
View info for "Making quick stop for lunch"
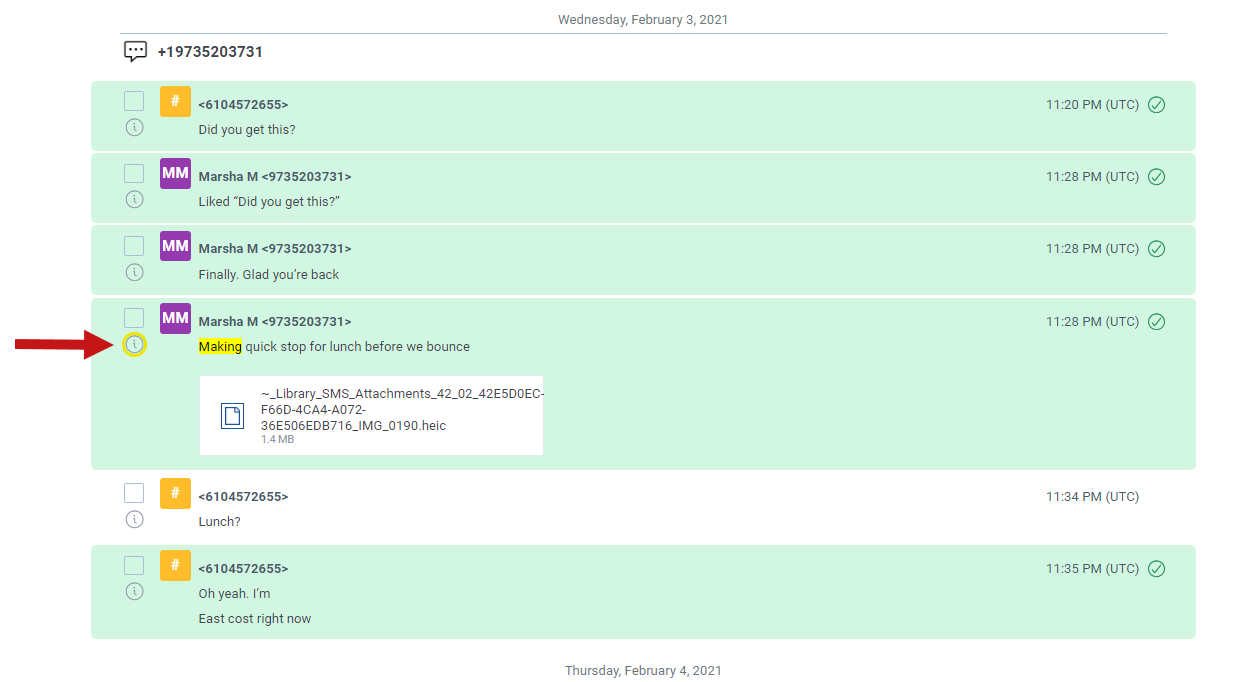(134, 345)
